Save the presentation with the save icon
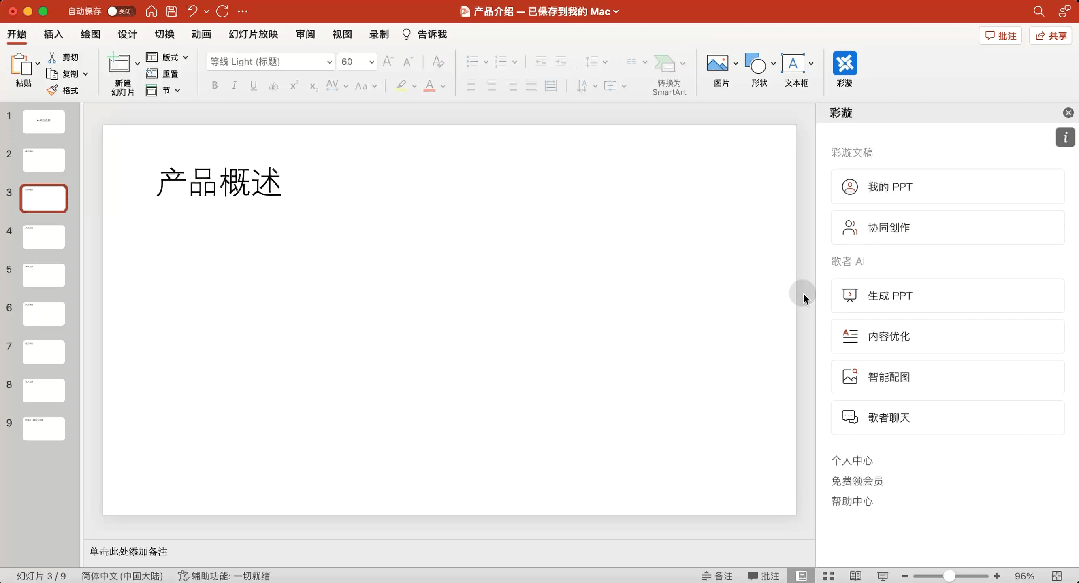Image resolution: width=1079 pixels, height=583 pixels. pyautogui.click(x=171, y=11)
